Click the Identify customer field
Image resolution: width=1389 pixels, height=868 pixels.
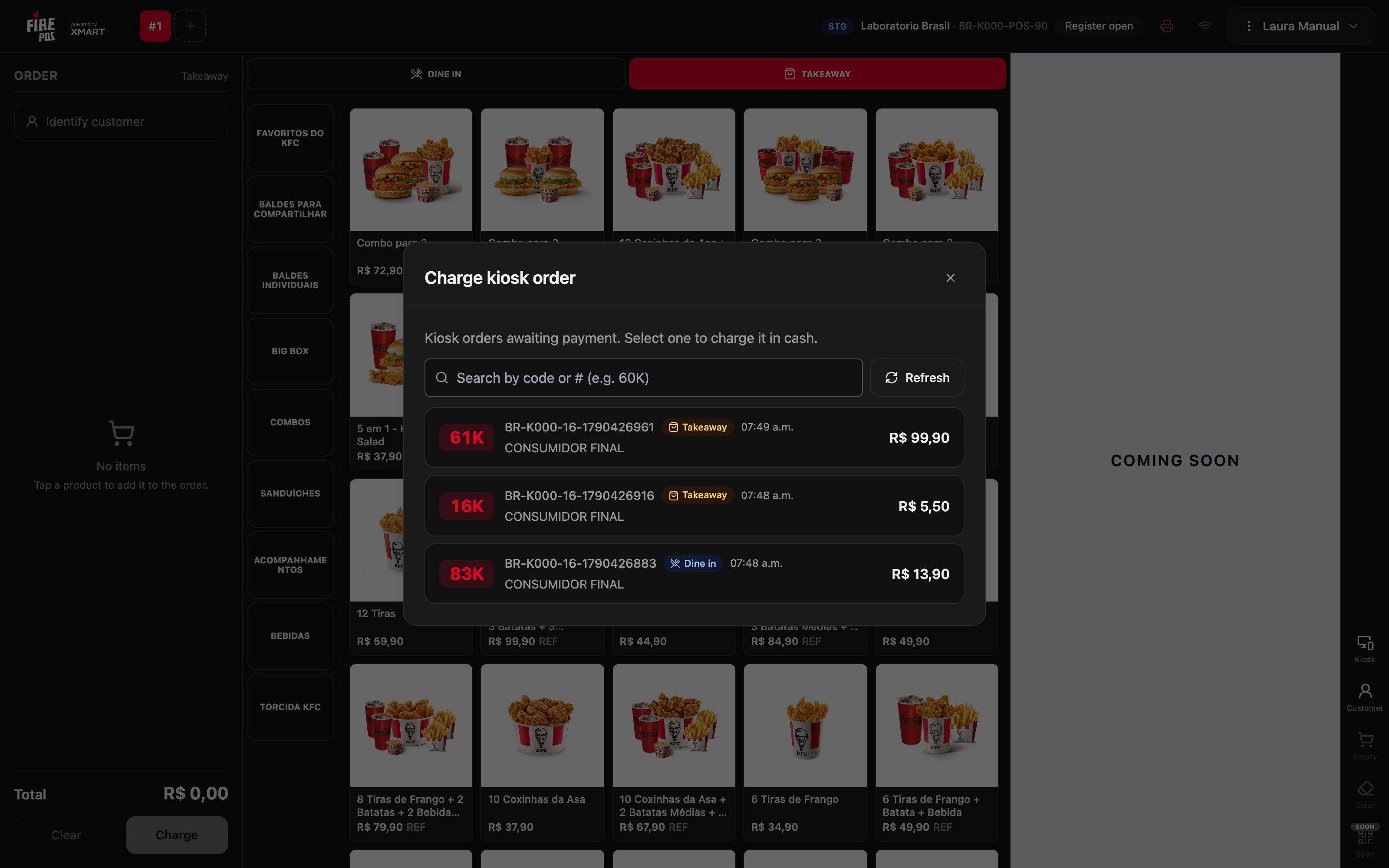[121, 122]
